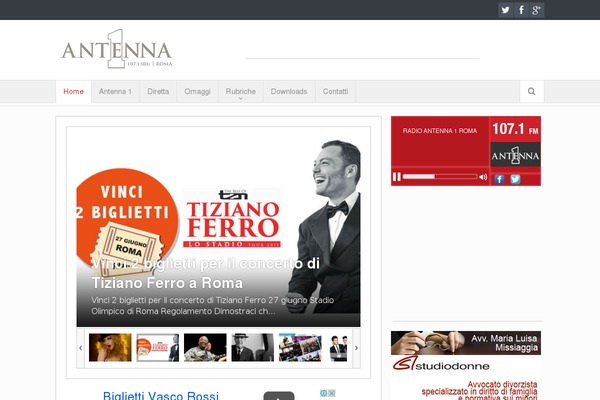Click previous arrow on thumbnail carousel

80,348
